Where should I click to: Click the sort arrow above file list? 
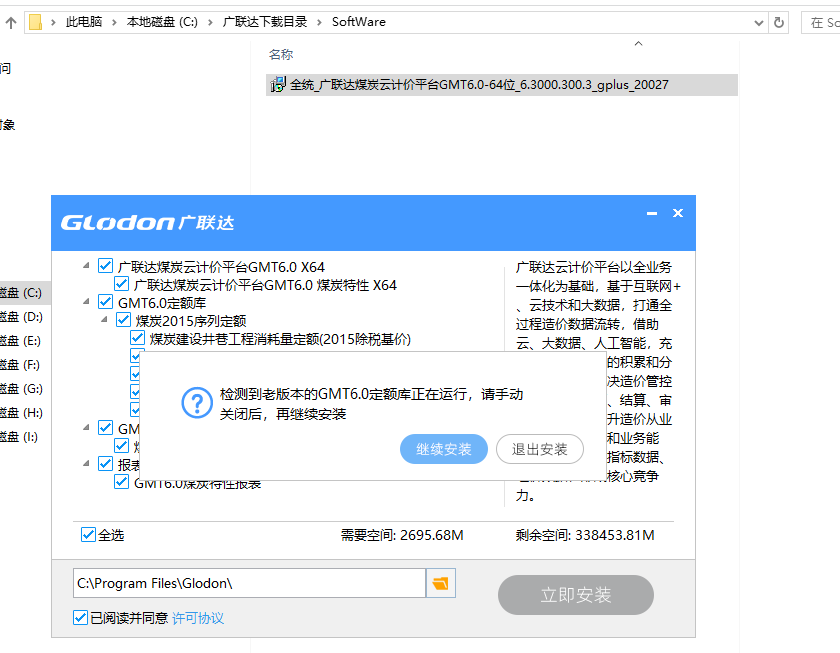point(638,43)
